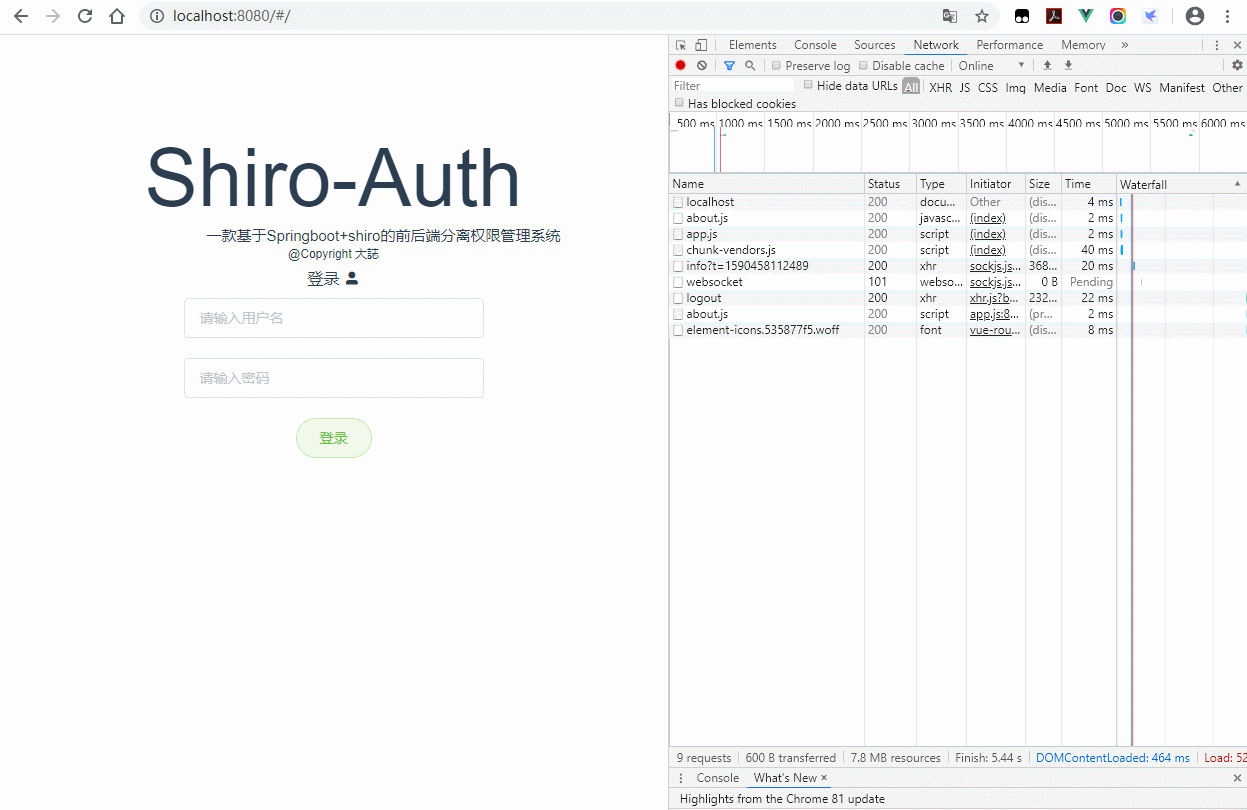
Task: Open the Memory tab
Action: 1083,45
